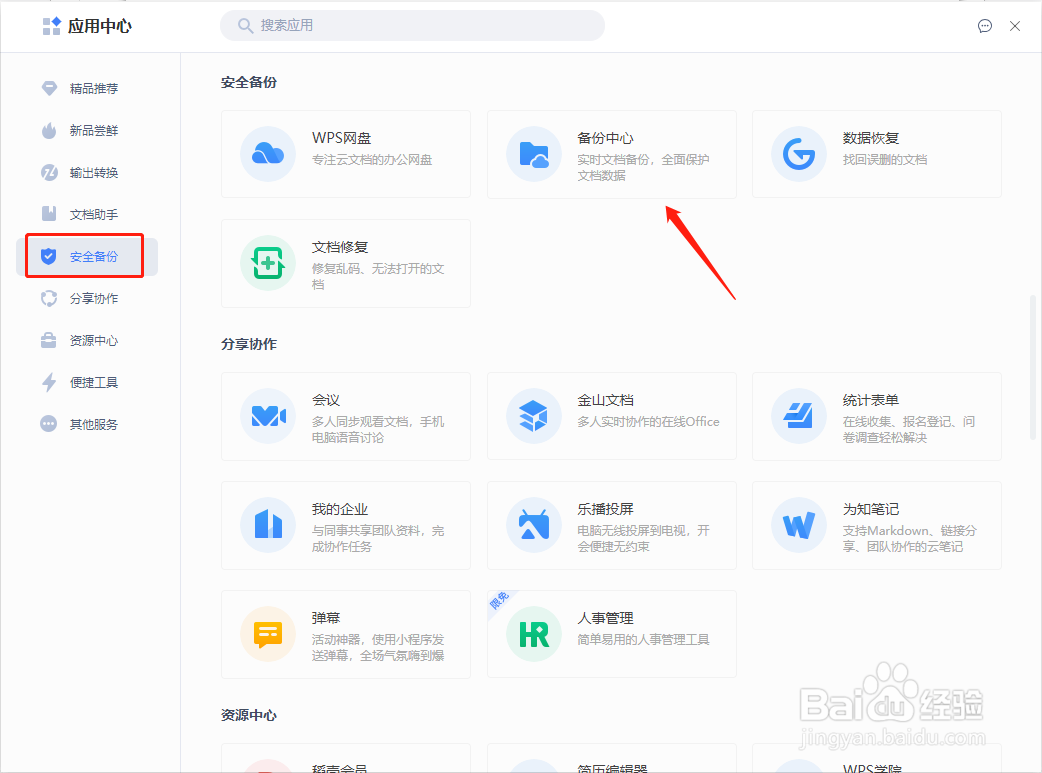Open the 其他服务 sidebar label
Screen dimensions: 1042x773
(x=94, y=424)
